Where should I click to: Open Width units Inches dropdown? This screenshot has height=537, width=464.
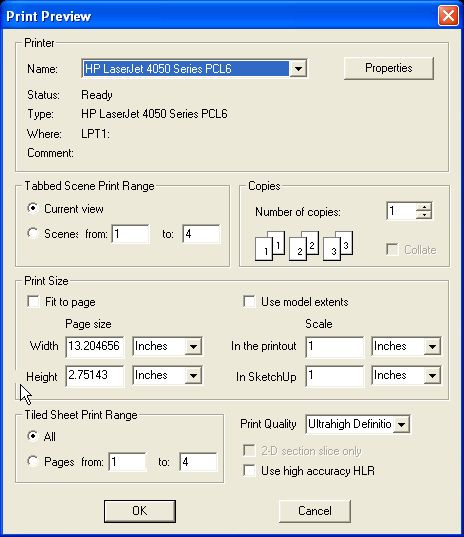tap(193, 346)
